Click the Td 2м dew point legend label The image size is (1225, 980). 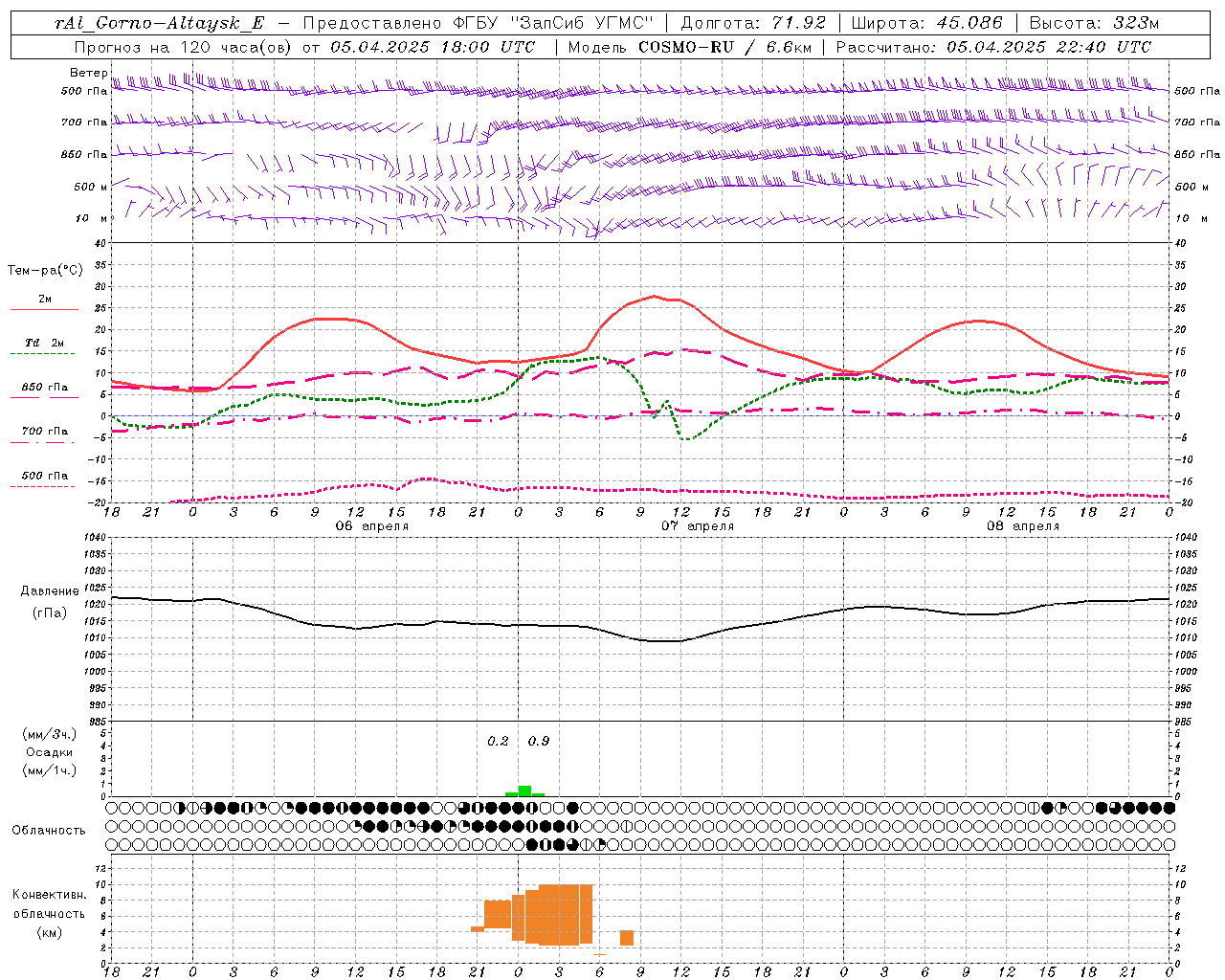[44, 343]
